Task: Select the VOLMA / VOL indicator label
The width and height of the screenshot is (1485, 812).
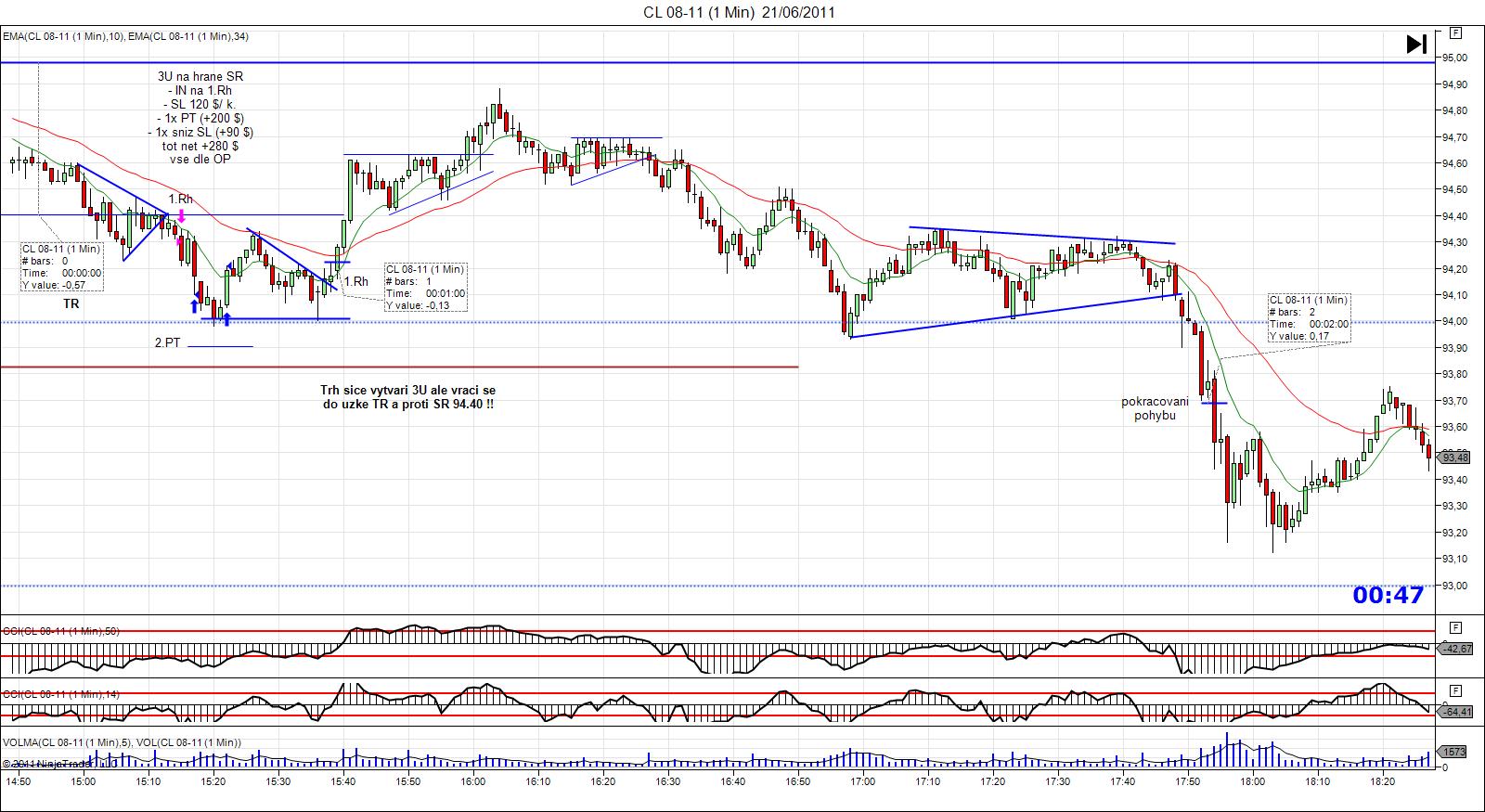Action: pos(123,742)
